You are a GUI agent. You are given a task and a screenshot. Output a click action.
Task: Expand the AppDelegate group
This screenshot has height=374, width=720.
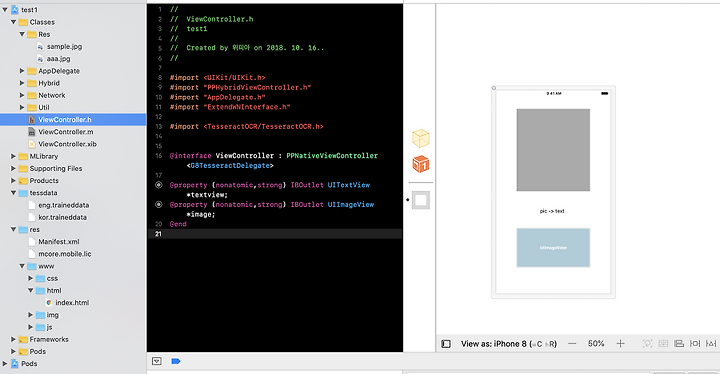tap(22, 71)
